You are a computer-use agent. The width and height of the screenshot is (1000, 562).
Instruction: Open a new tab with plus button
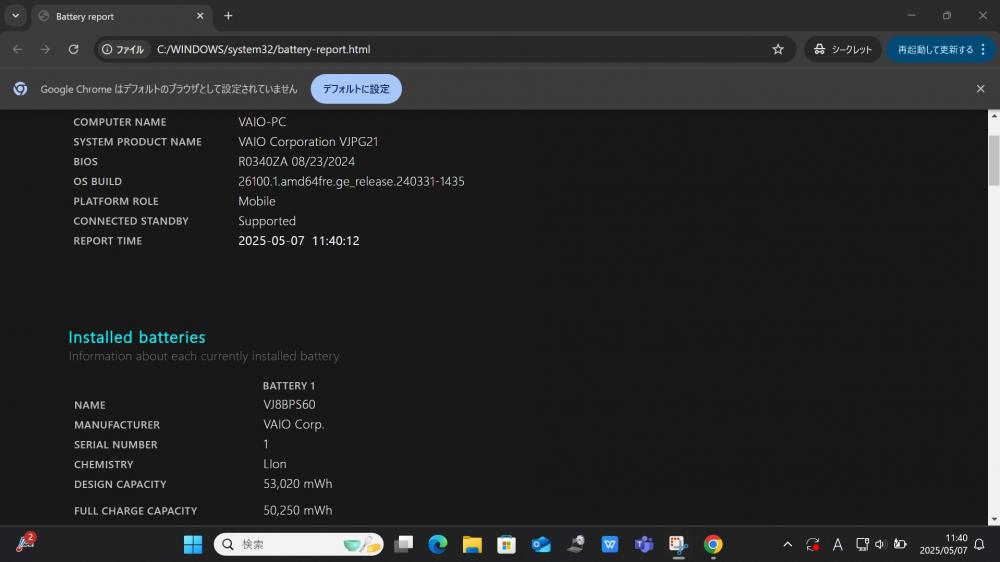[228, 16]
